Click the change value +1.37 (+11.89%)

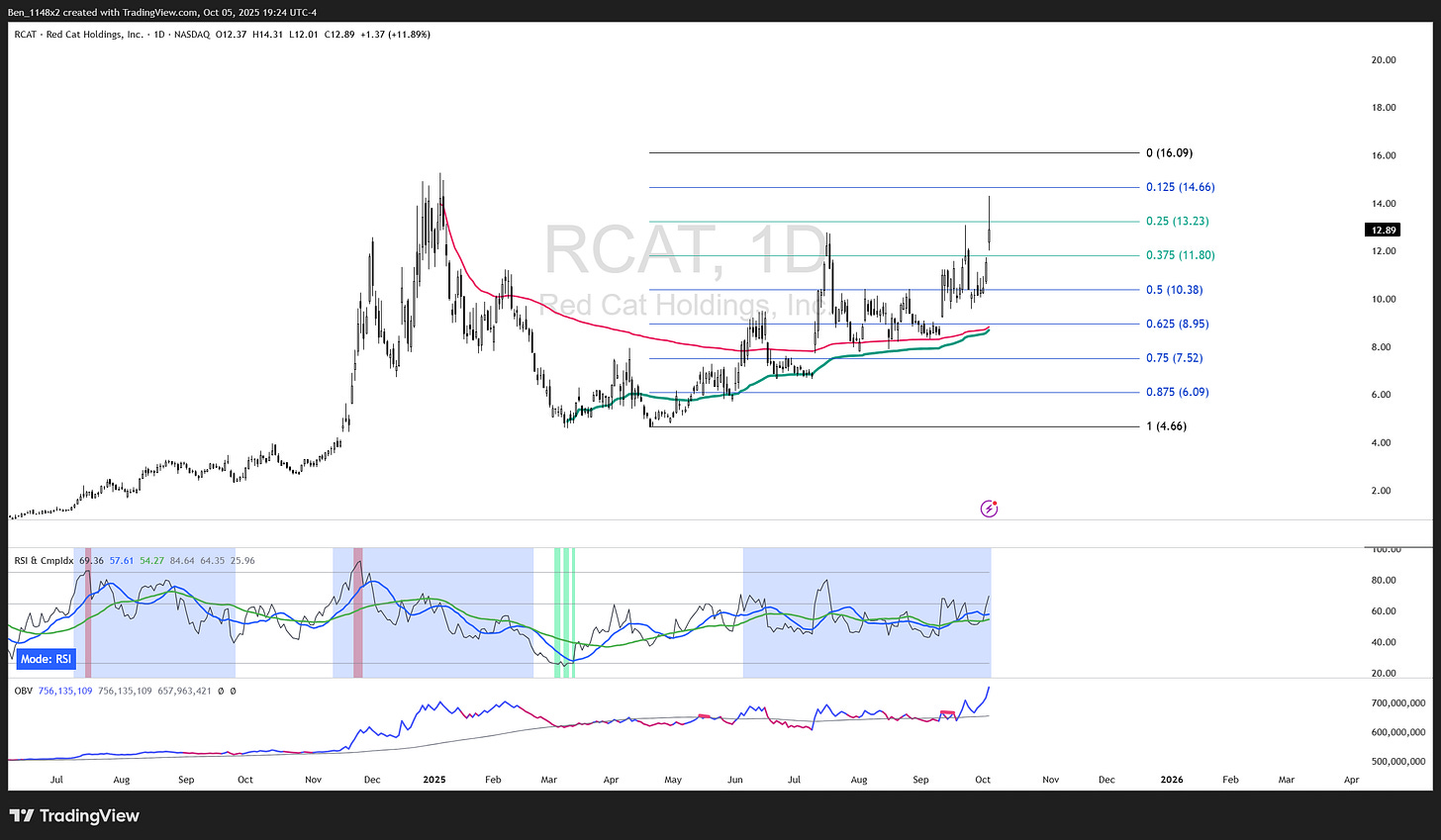[x=395, y=35]
